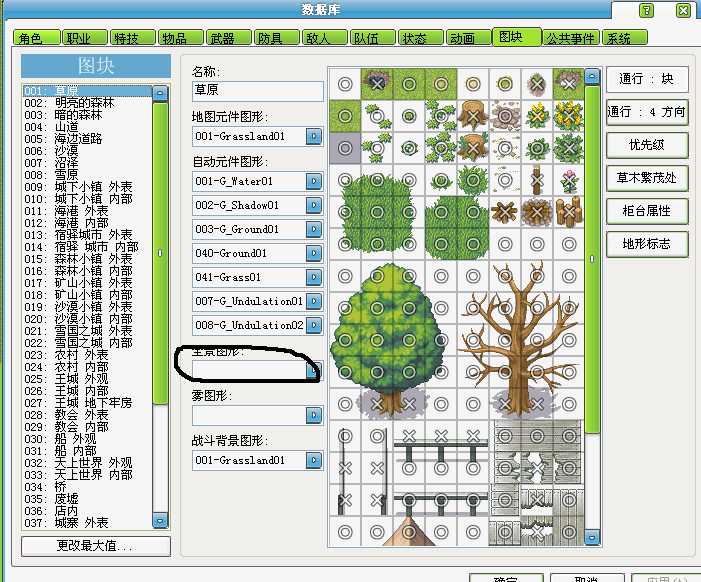
Task: Toggle passability on the upright wooden post tile
Action: click(537, 180)
